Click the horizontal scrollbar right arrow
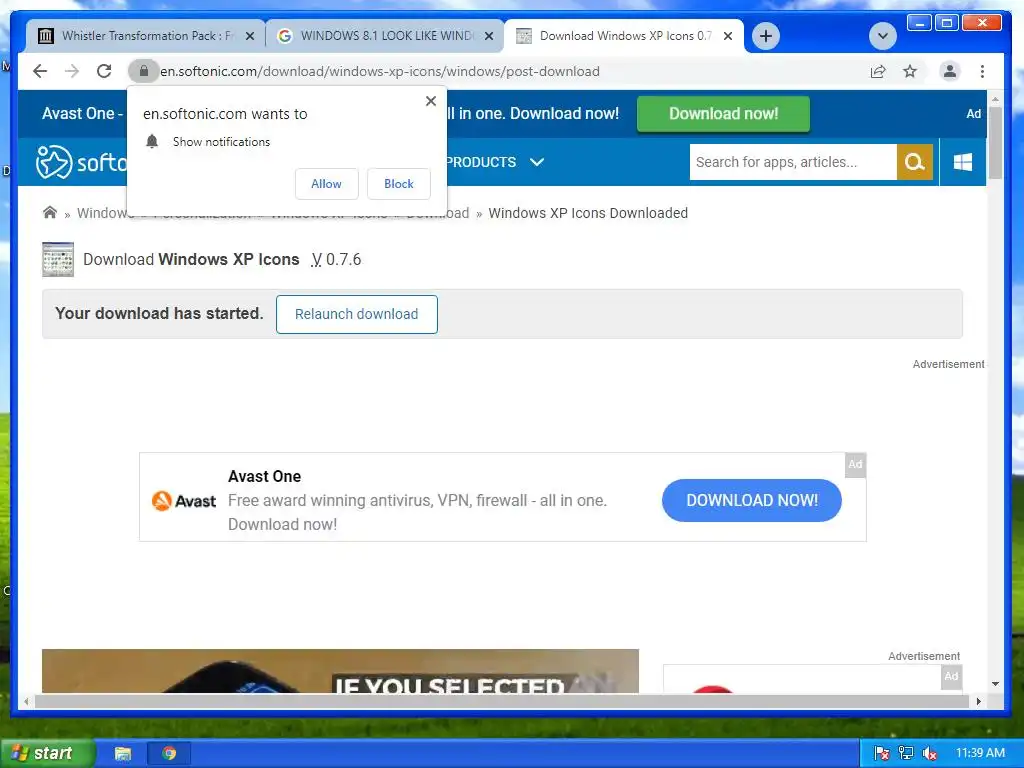Viewport: 1024px width, 768px height. (978, 701)
